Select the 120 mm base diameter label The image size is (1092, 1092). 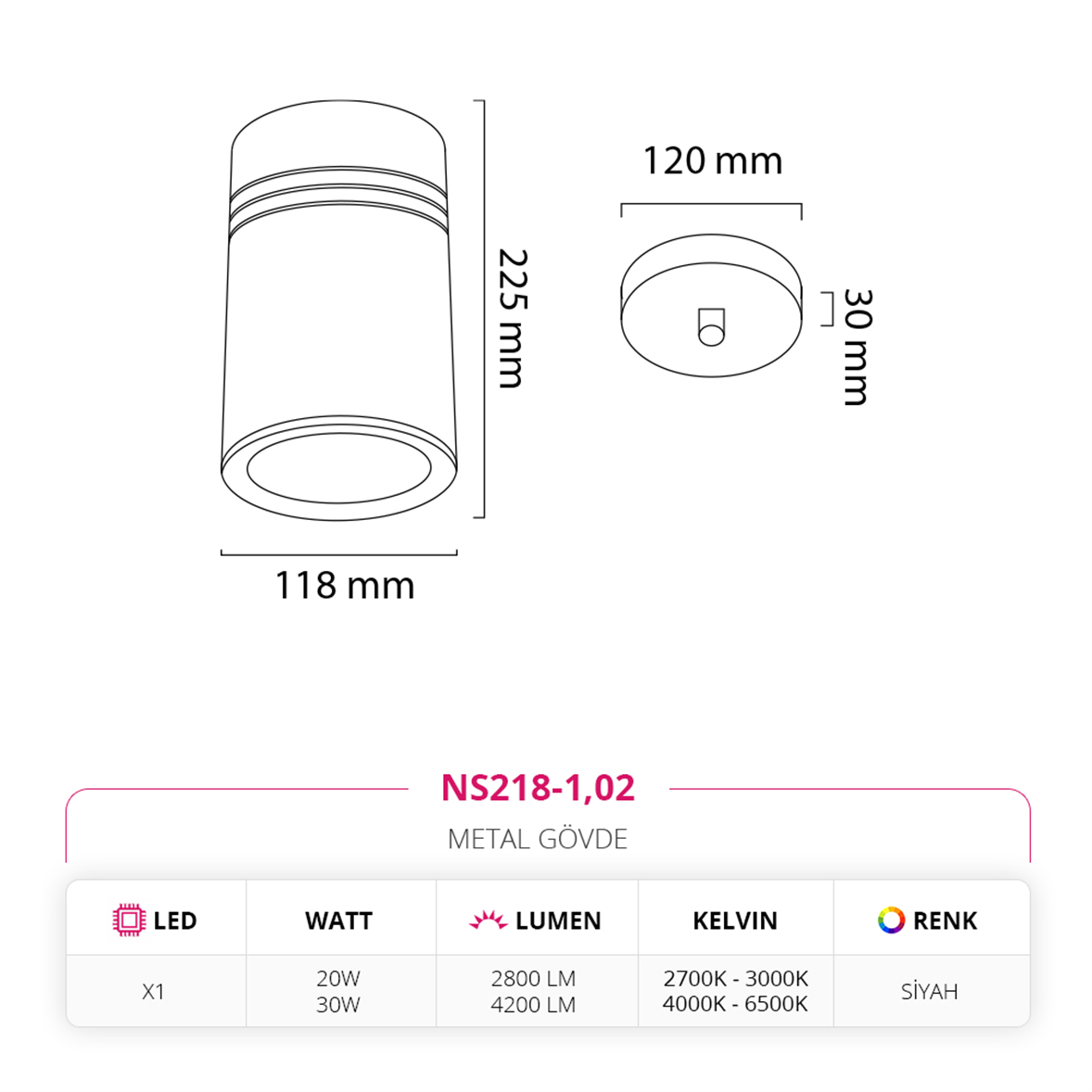point(713,161)
